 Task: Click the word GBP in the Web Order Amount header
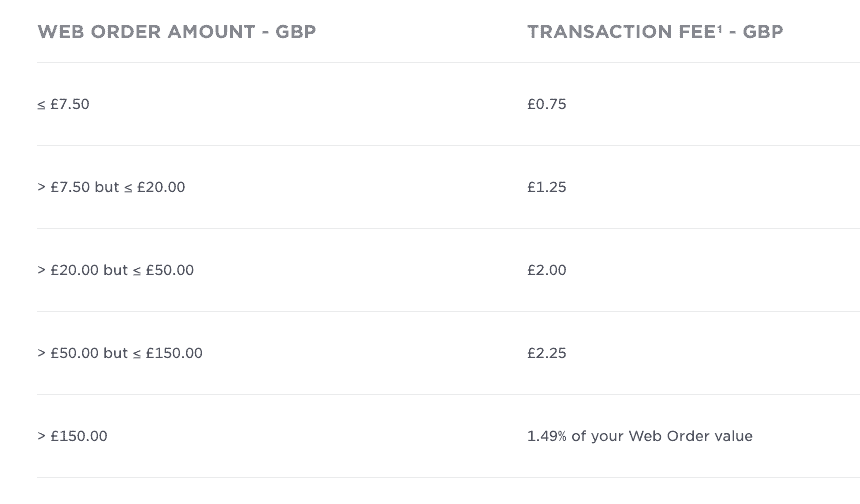pyautogui.click(x=296, y=32)
